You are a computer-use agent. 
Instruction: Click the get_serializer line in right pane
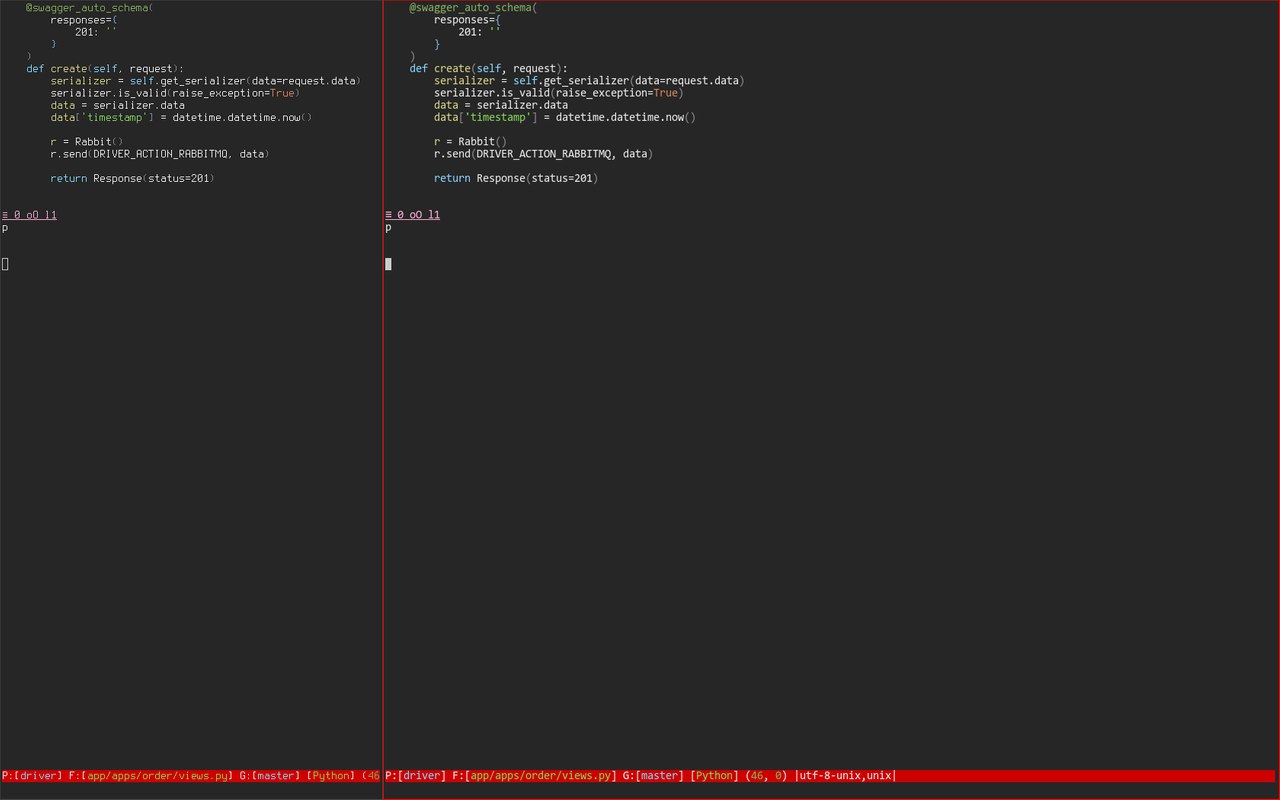tap(589, 81)
